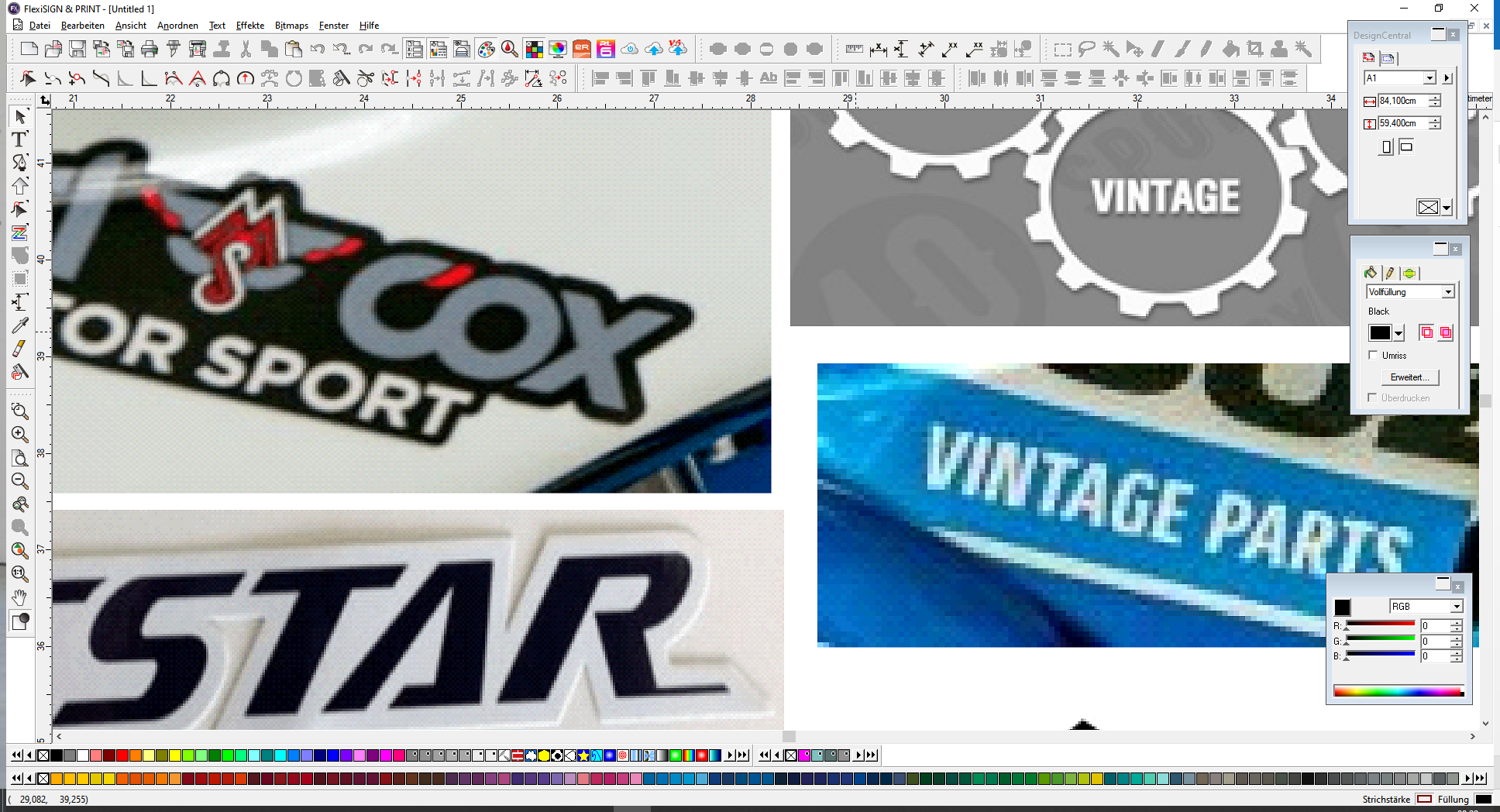
Task: Click the Erweitert... button
Action: (x=1409, y=377)
